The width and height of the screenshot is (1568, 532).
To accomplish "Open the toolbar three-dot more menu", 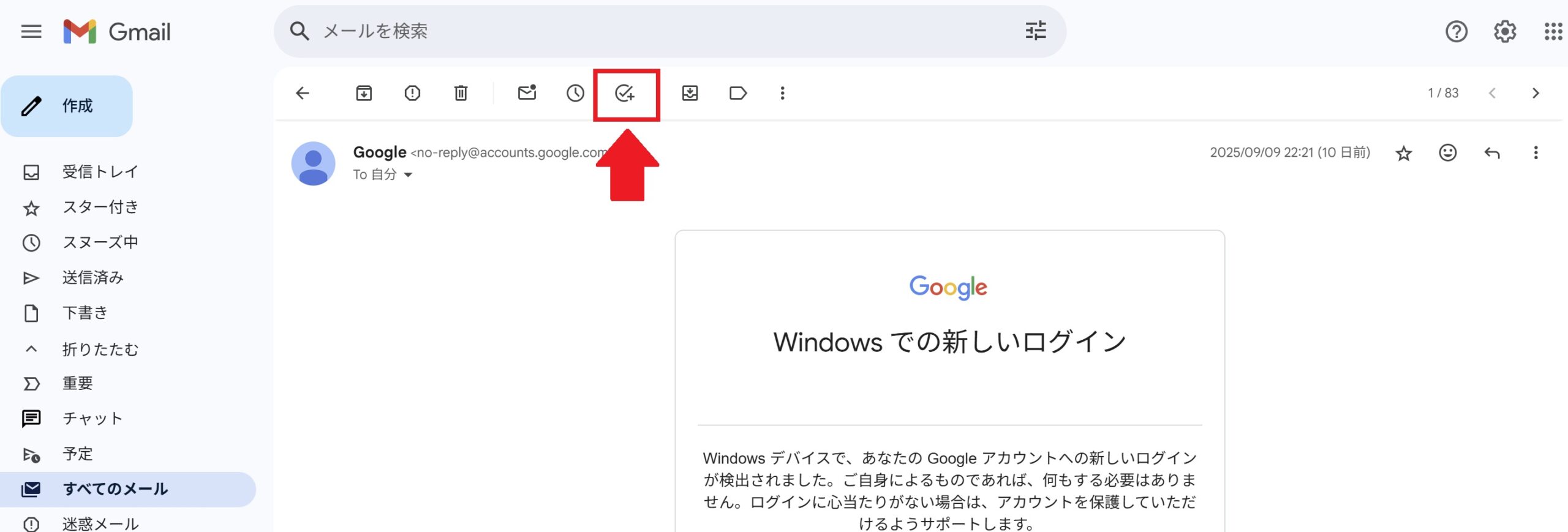I will tap(782, 93).
